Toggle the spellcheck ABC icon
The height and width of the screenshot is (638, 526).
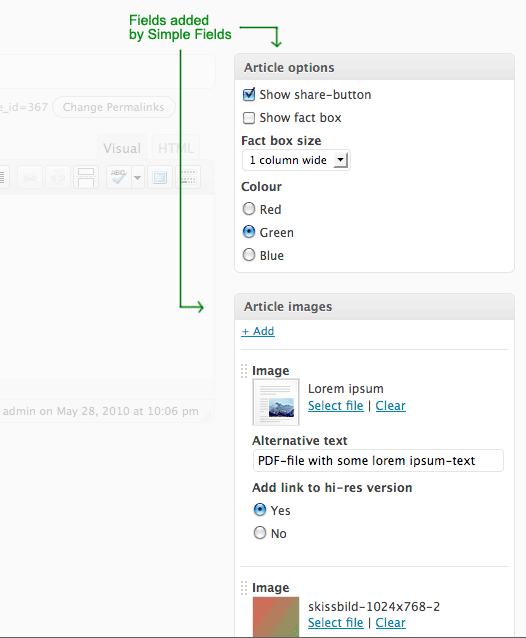point(119,177)
